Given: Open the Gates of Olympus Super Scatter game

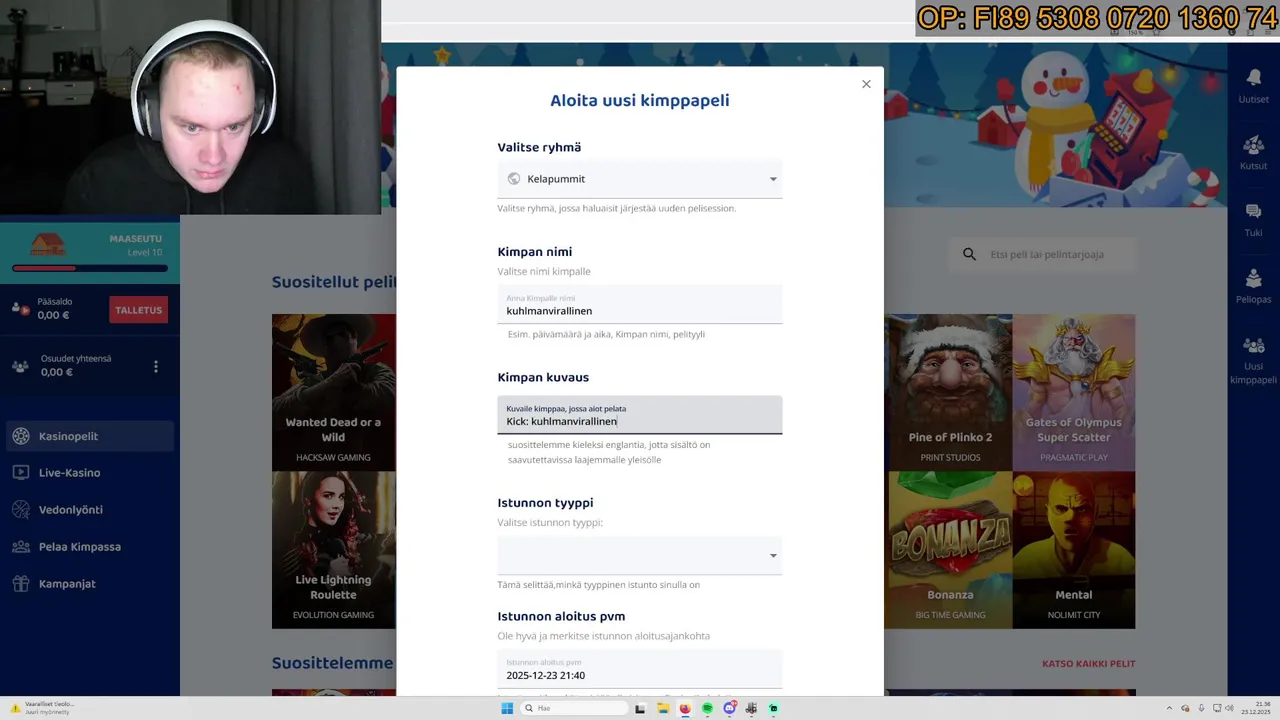Looking at the screenshot, I should click(1073, 392).
